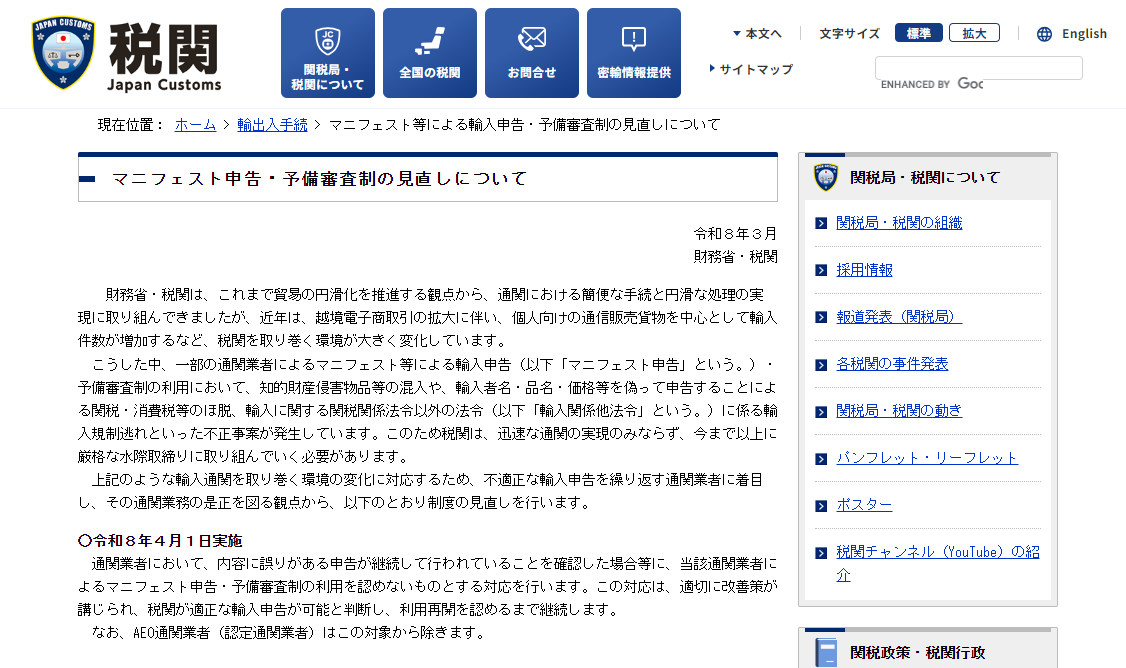
Task: Open 全国の税関 map tile
Action: (430, 53)
